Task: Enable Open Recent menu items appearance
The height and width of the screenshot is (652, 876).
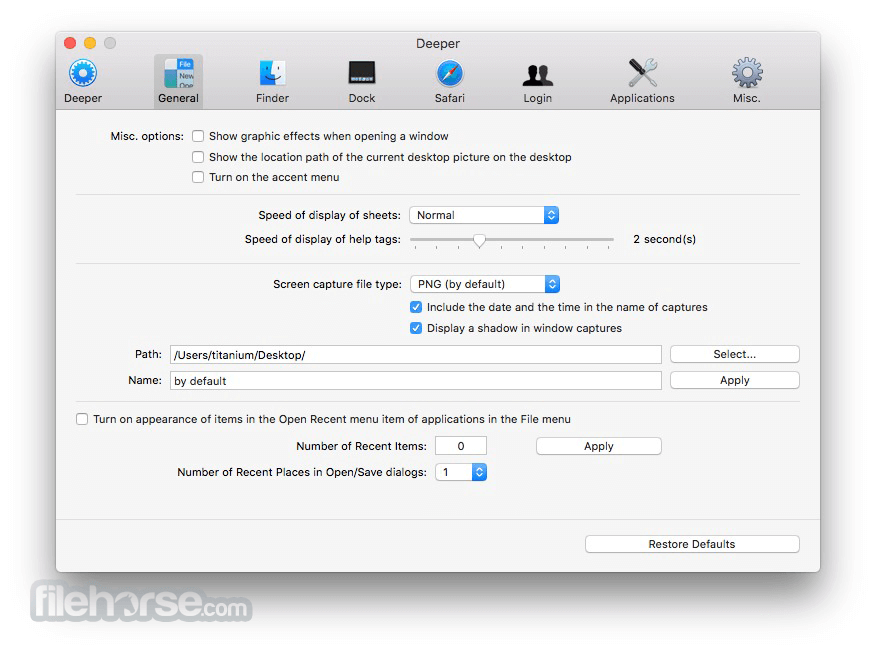Action: coord(82,419)
